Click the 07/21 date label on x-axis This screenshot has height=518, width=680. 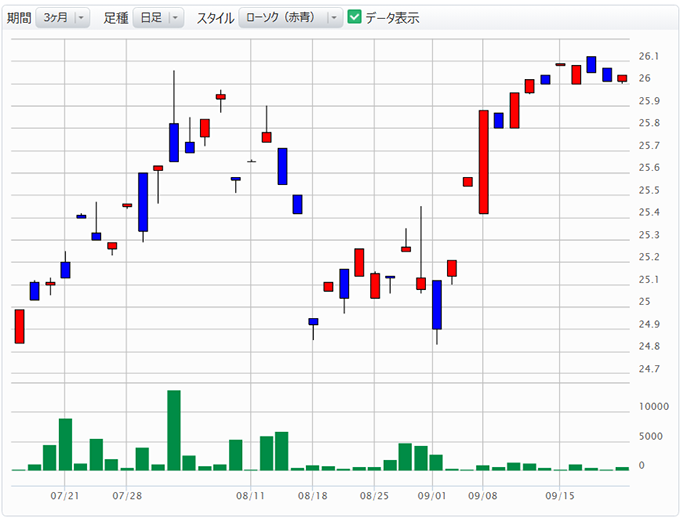(65, 495)
